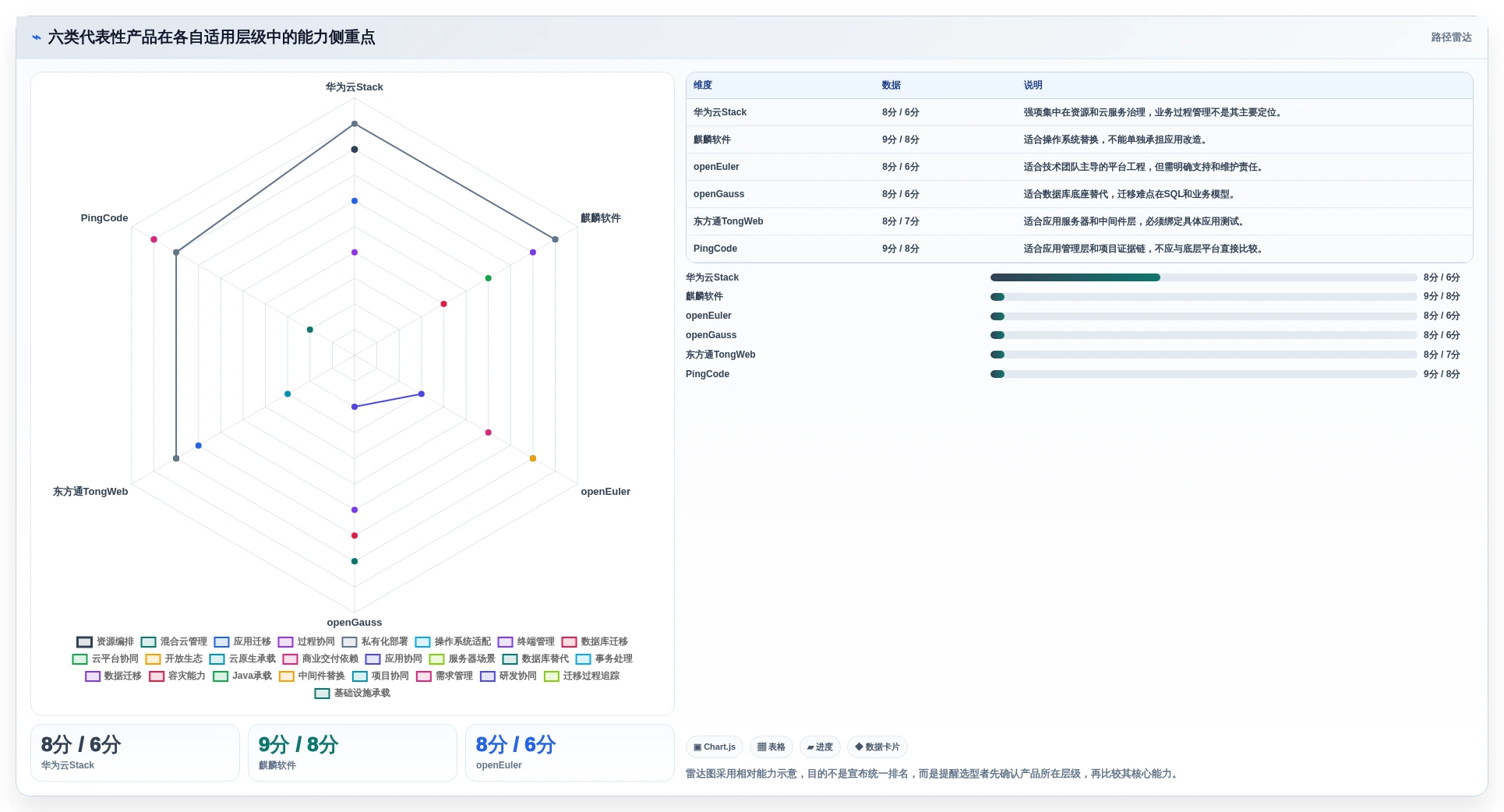Toggle the 数据库迁移 legend entry

pos(595,641)
